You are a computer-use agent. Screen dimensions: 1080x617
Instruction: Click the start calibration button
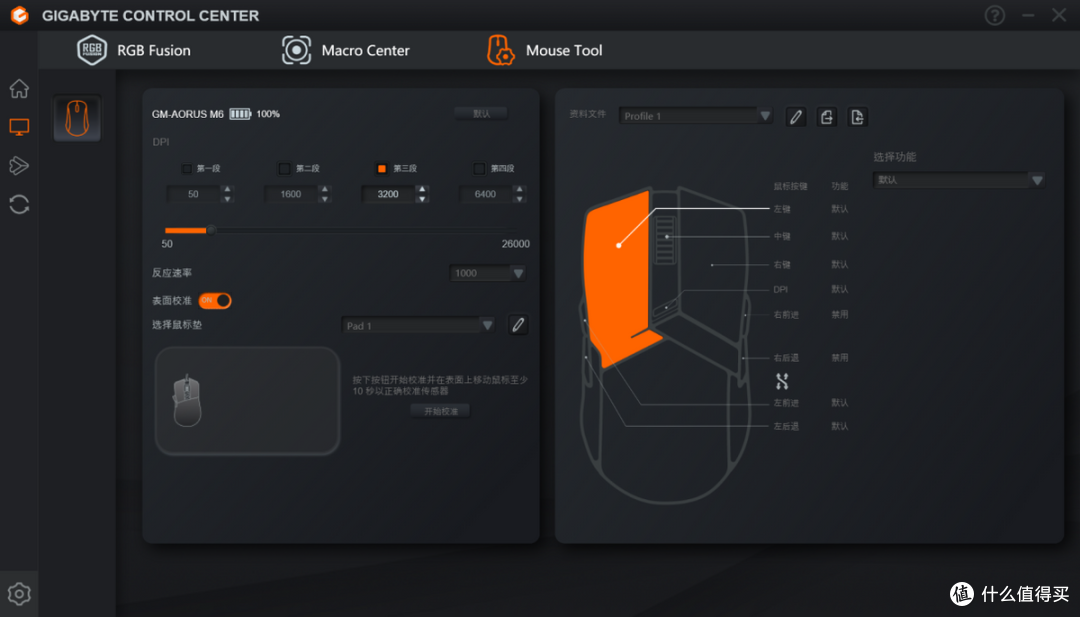point(441,411)
